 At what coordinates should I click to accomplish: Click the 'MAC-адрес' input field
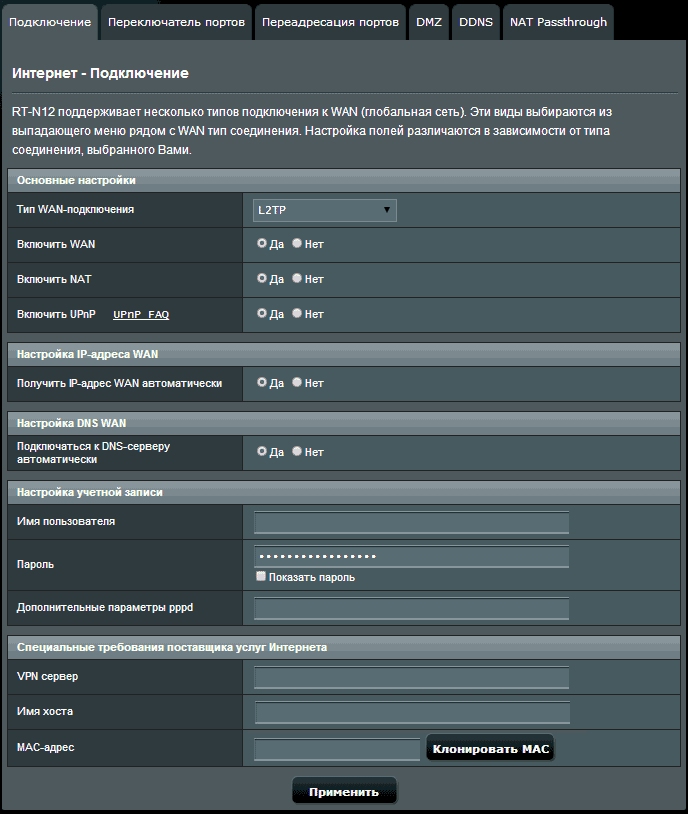(x=337, y=749)
